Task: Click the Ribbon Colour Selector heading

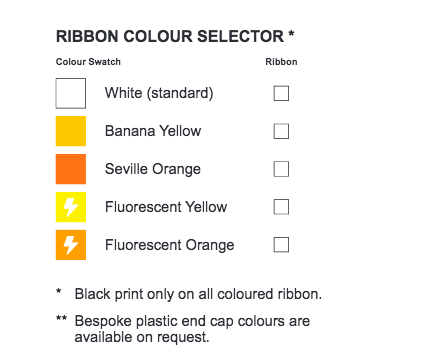Action: [x=175, y=36]
